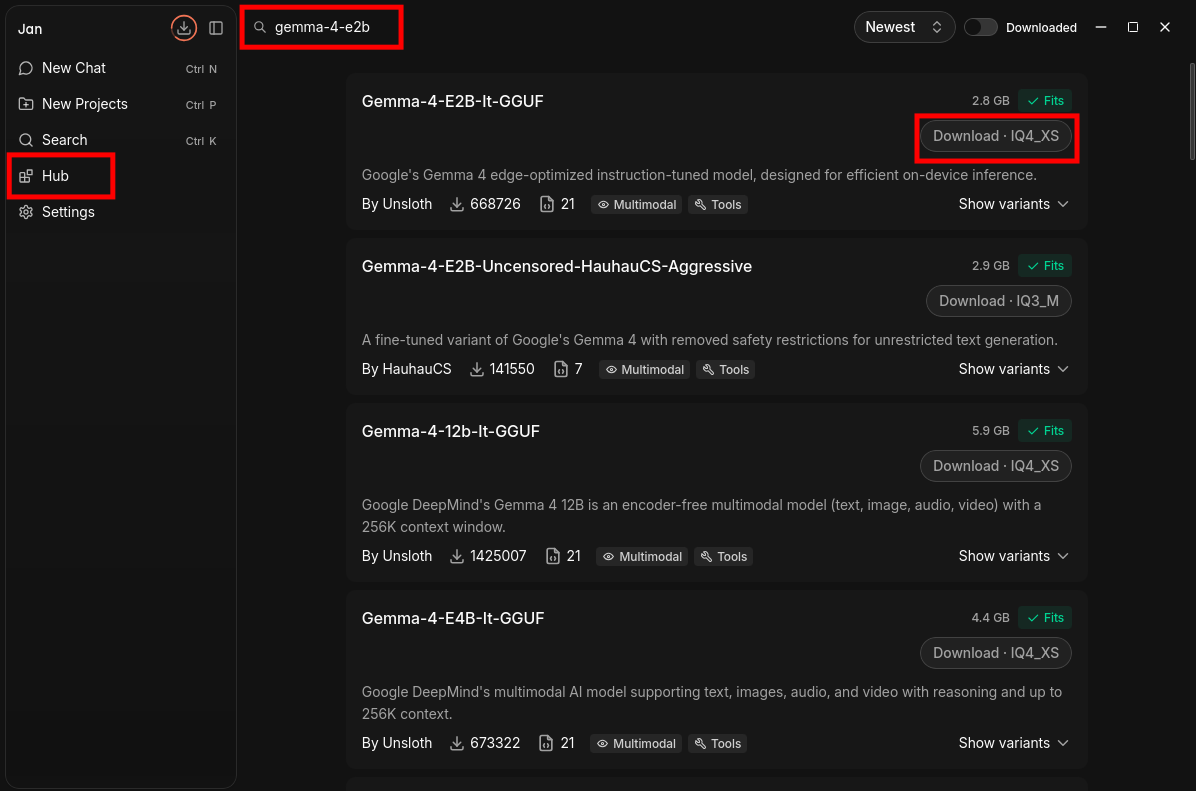Image resolution: width=1196 pixels, height=791 pixels.
Task: Click the Jan app title
Action: 30,29
